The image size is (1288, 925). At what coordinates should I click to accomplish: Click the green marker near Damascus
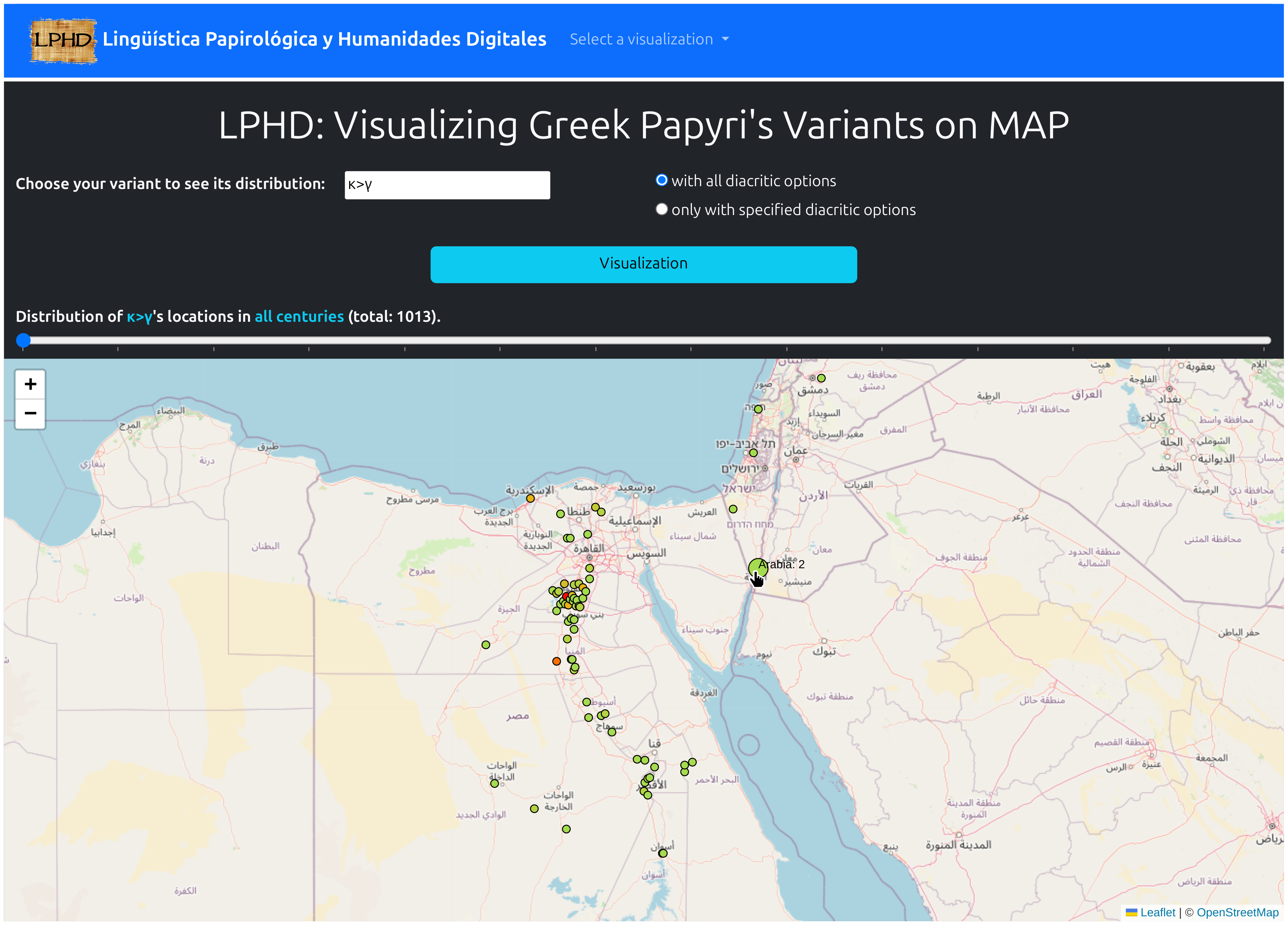coord(821,378)
